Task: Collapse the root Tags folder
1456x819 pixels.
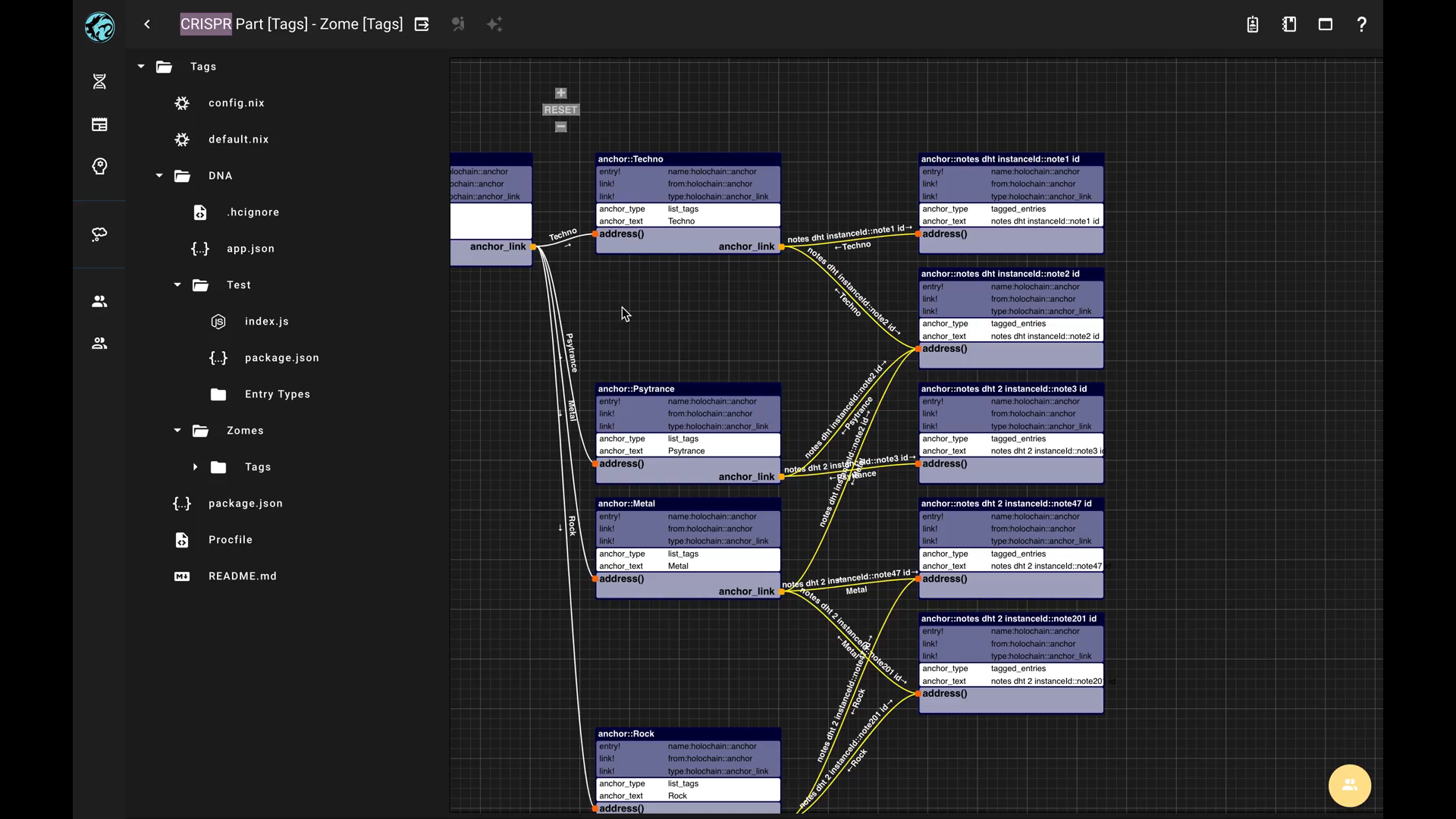Action: point(141,67)
